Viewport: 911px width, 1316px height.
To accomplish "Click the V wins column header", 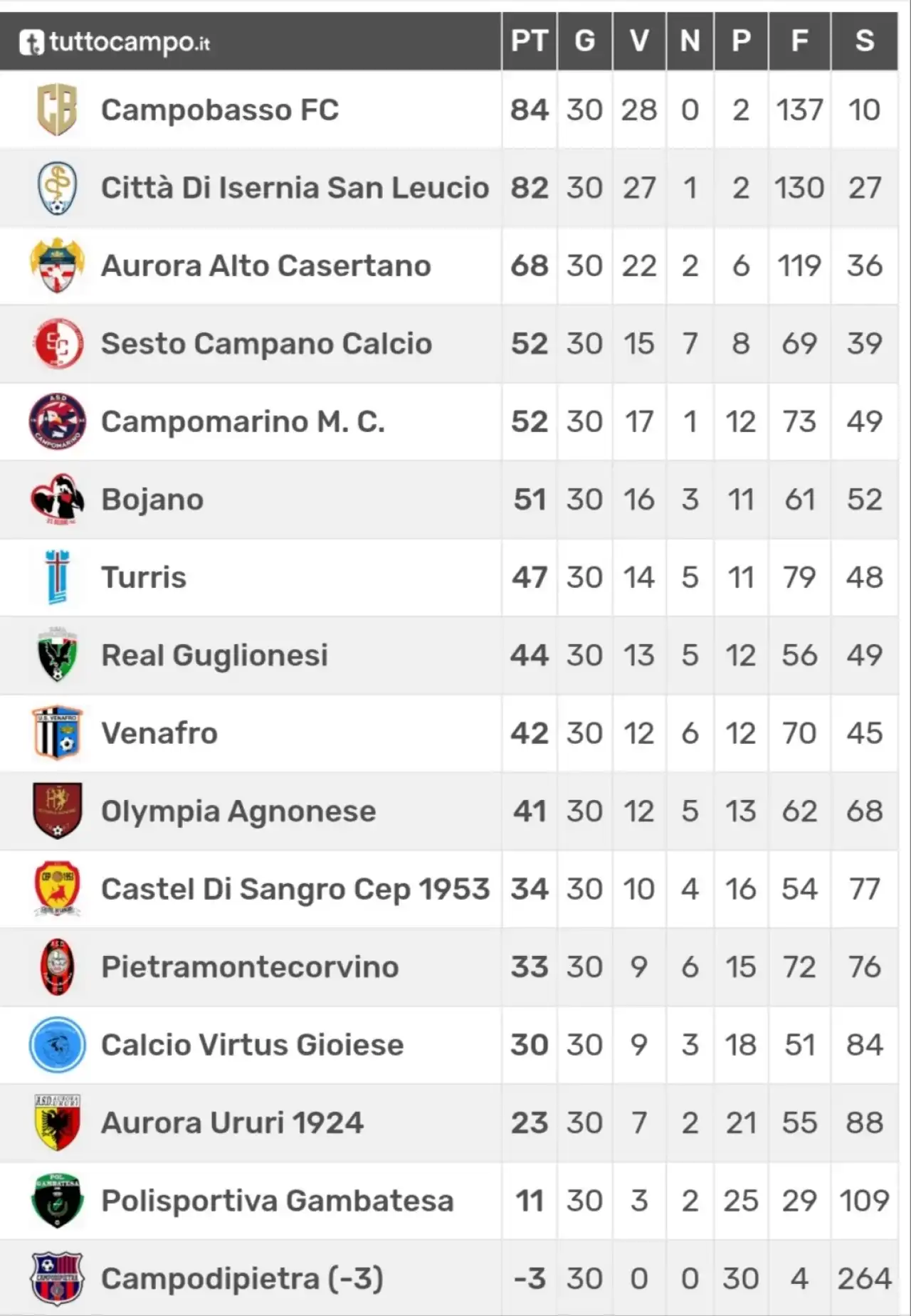I will pos(639,41).
